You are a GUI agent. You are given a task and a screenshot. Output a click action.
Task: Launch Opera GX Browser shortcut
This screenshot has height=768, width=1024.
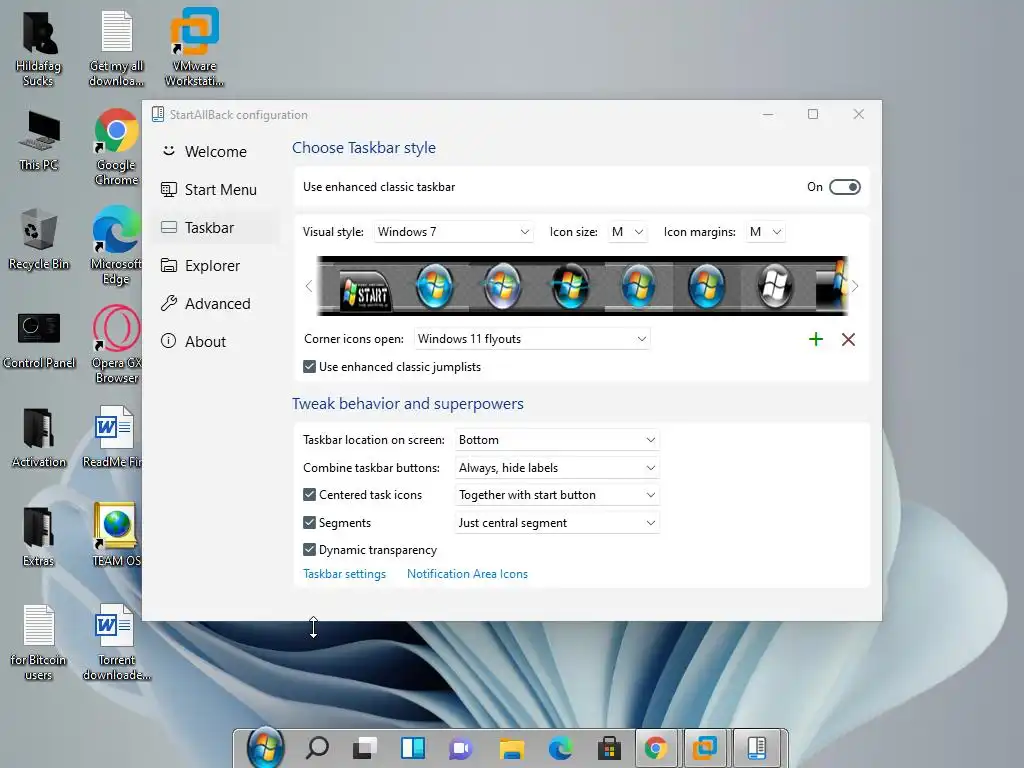(x=116, y=345)
